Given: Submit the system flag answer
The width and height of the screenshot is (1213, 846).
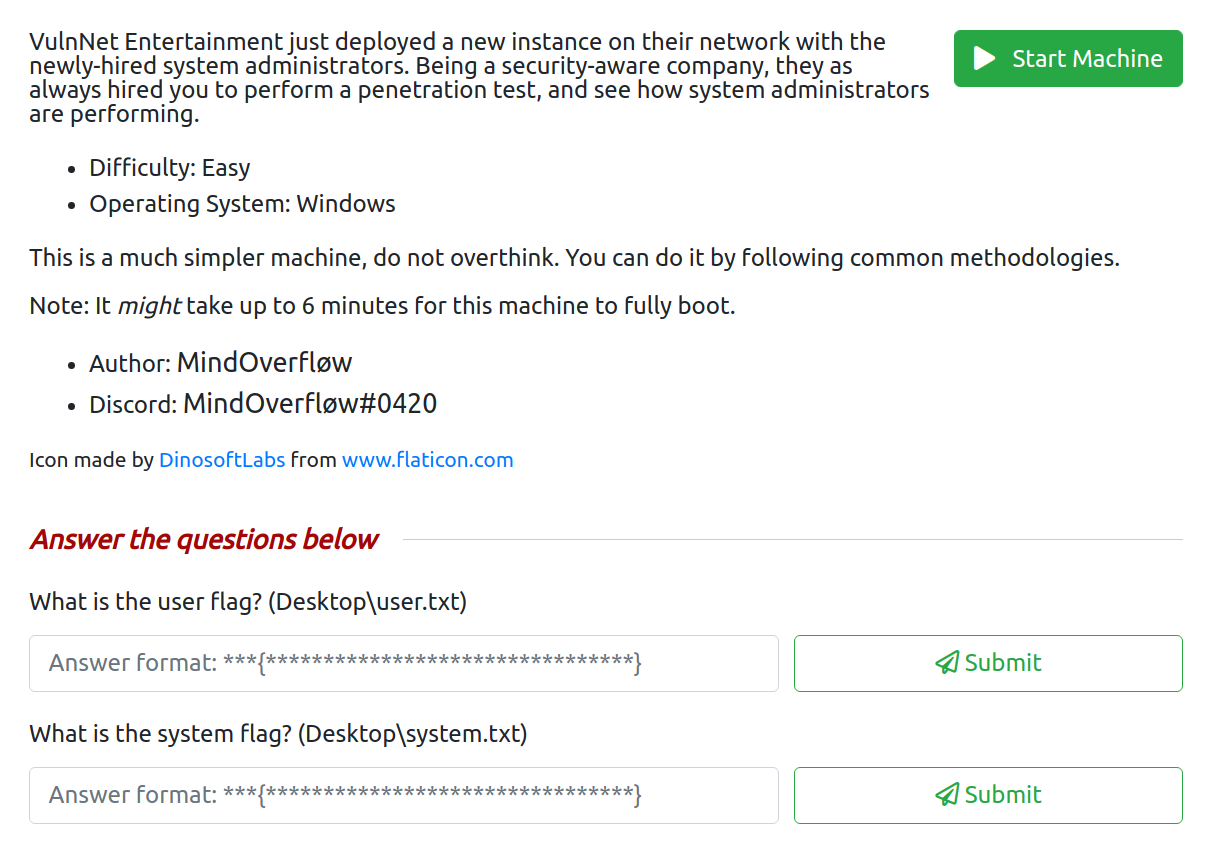Looking at the screenshot, I should 988,795.
